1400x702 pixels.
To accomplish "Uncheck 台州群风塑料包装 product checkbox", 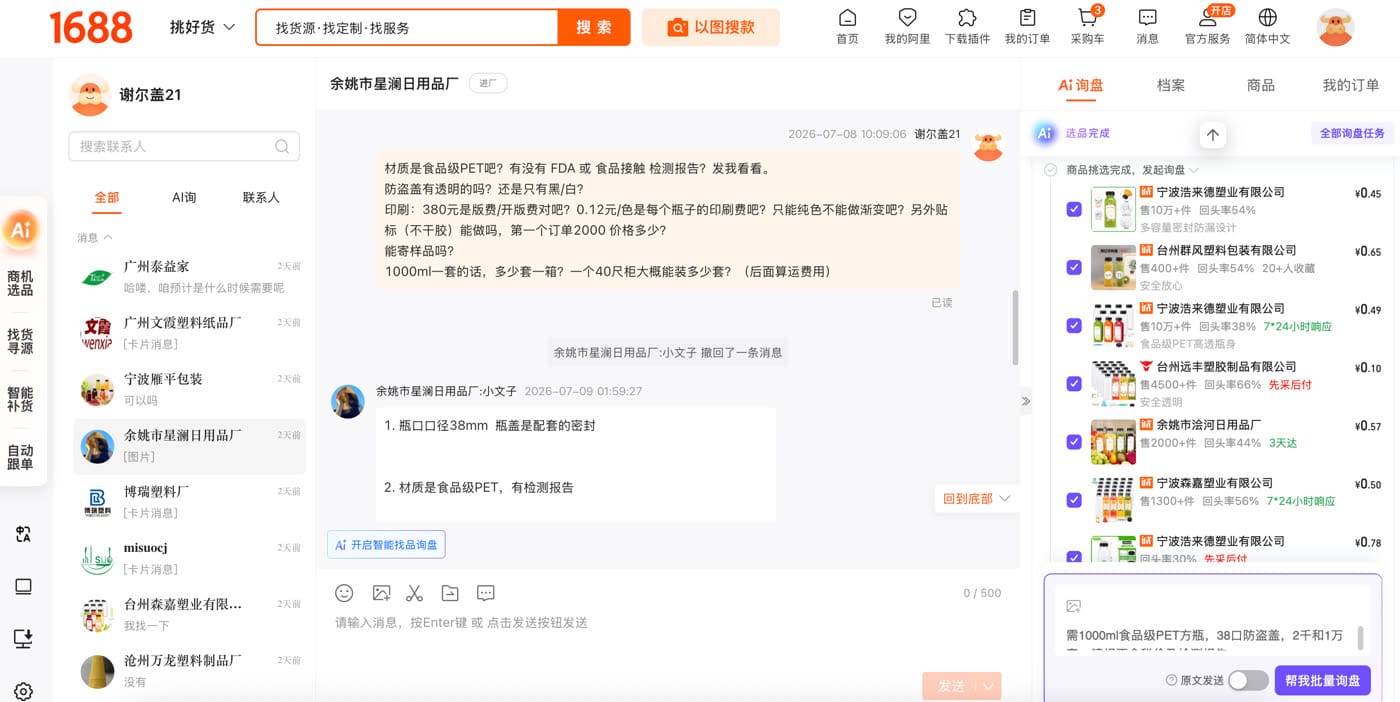I will 1074,267.
